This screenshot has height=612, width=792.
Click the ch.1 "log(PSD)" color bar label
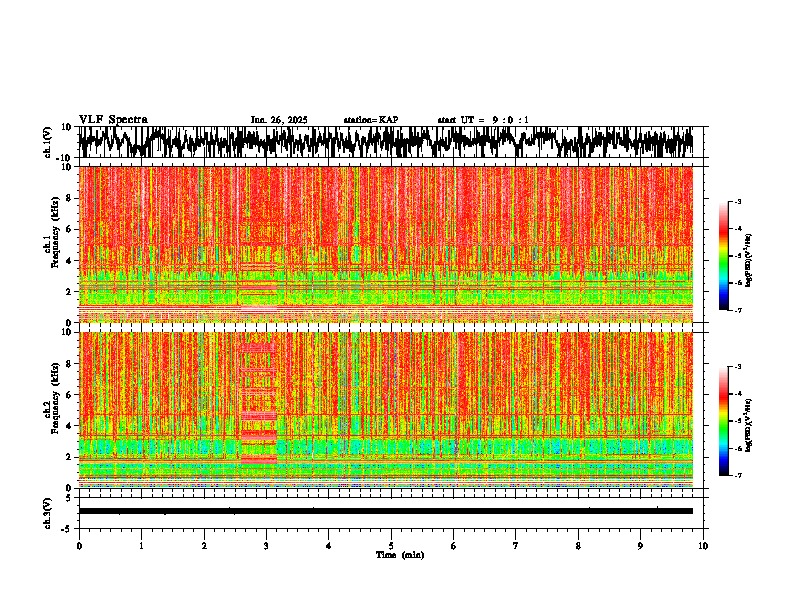click(x=749, y=260)
